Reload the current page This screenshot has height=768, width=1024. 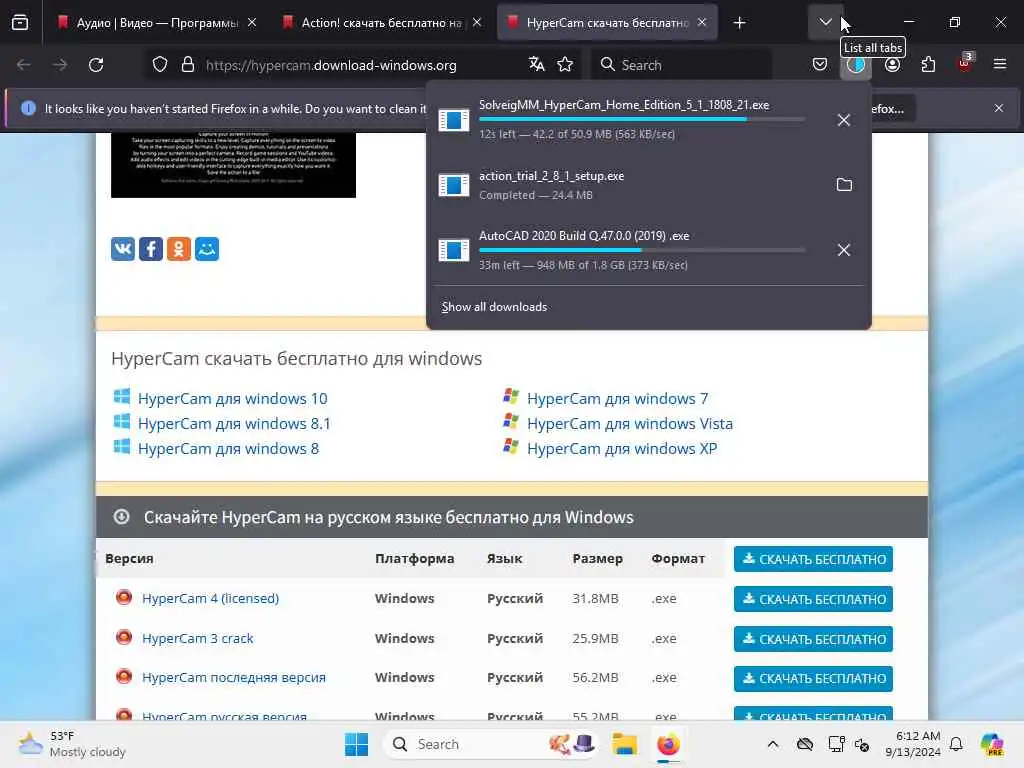[96, 65]
